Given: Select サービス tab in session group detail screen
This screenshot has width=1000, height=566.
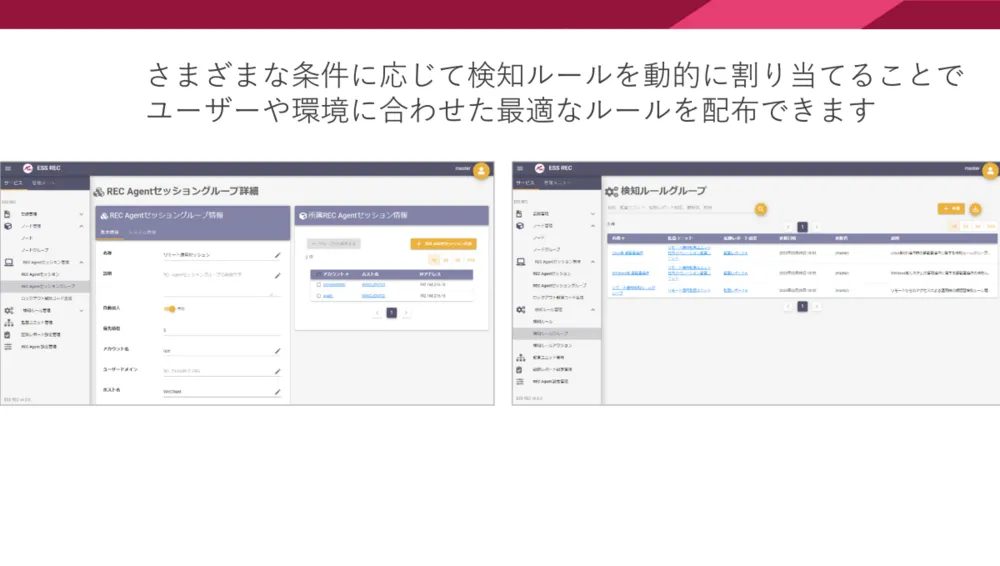Looking at the screenshot, I should 13,183.
